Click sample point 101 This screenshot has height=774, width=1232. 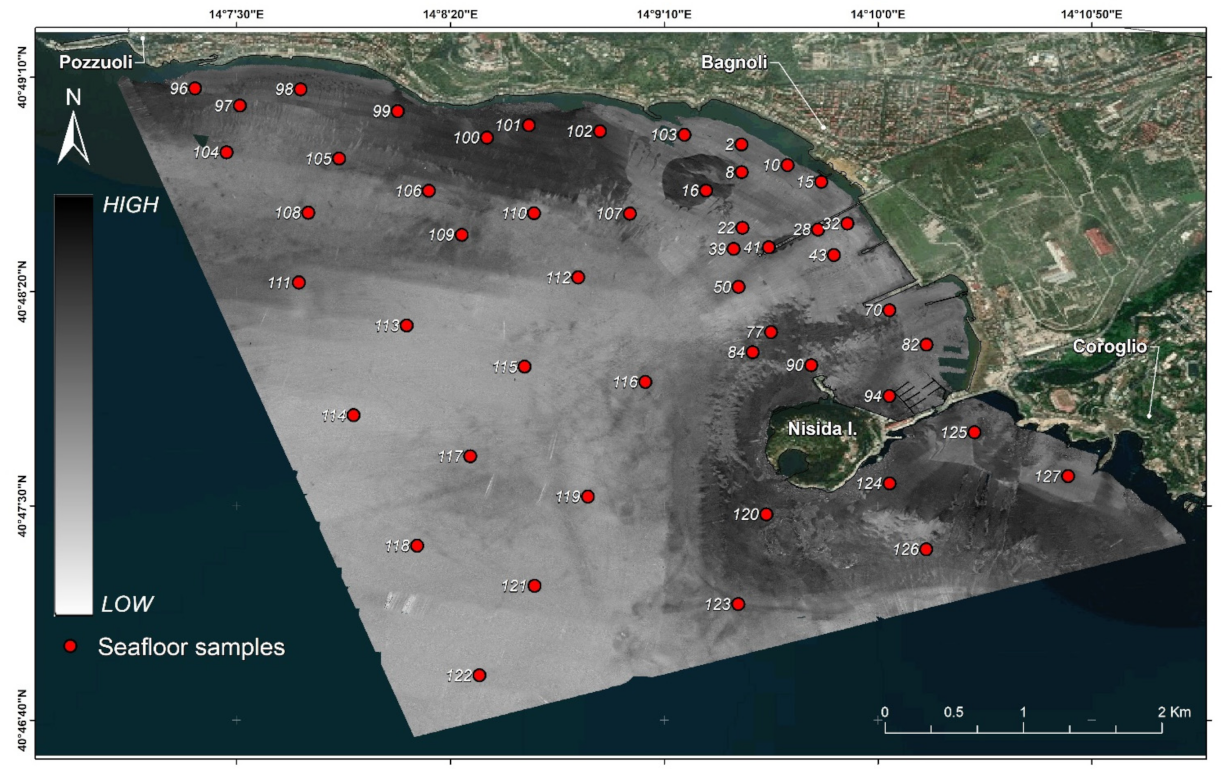pos(529,125)
